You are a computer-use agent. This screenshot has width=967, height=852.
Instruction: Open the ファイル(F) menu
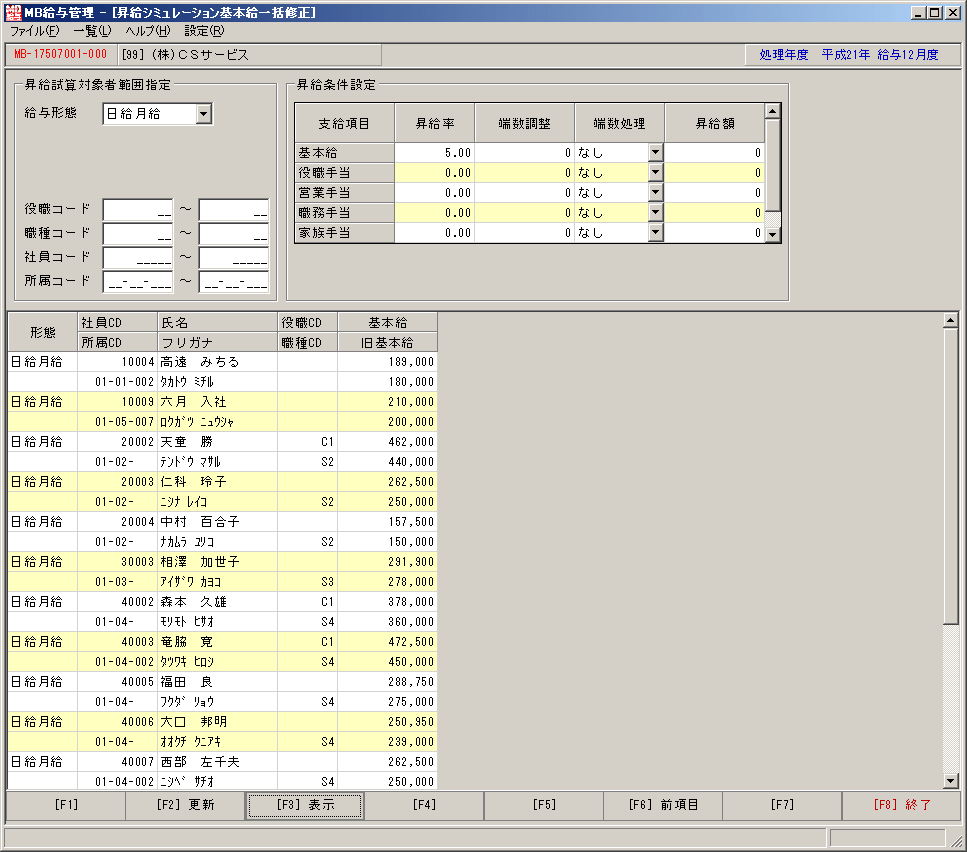point(35,31)
